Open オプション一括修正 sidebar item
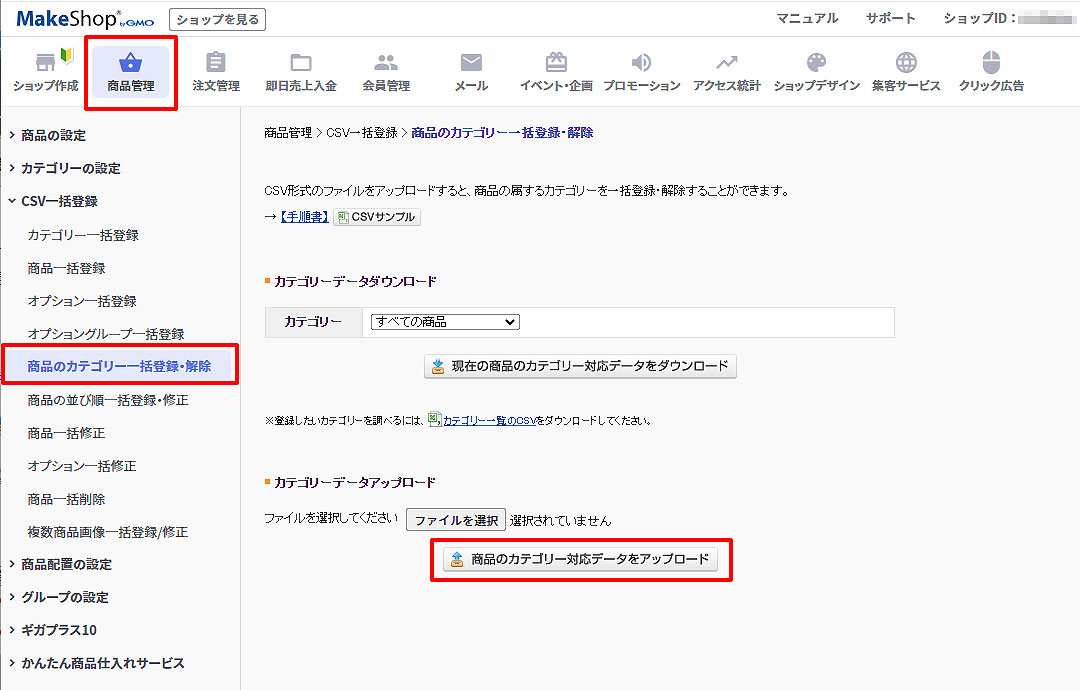Image resolution: width=1080 pixels, height=690 pixels. point(82,466)
